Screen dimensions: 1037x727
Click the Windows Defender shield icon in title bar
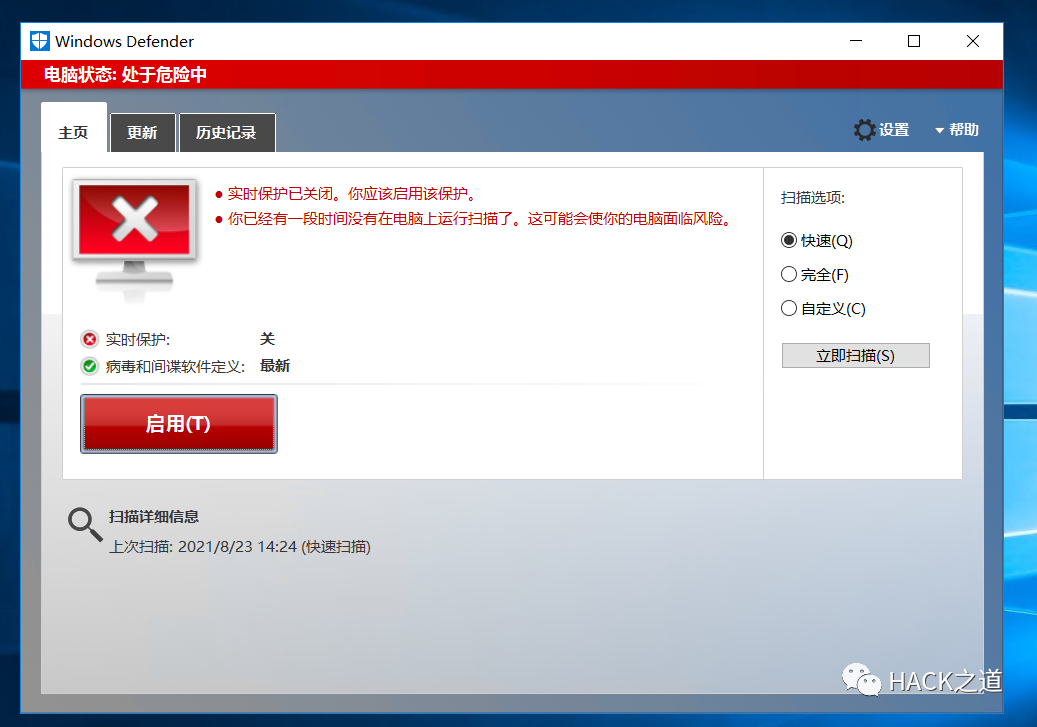tap(40, 41)
